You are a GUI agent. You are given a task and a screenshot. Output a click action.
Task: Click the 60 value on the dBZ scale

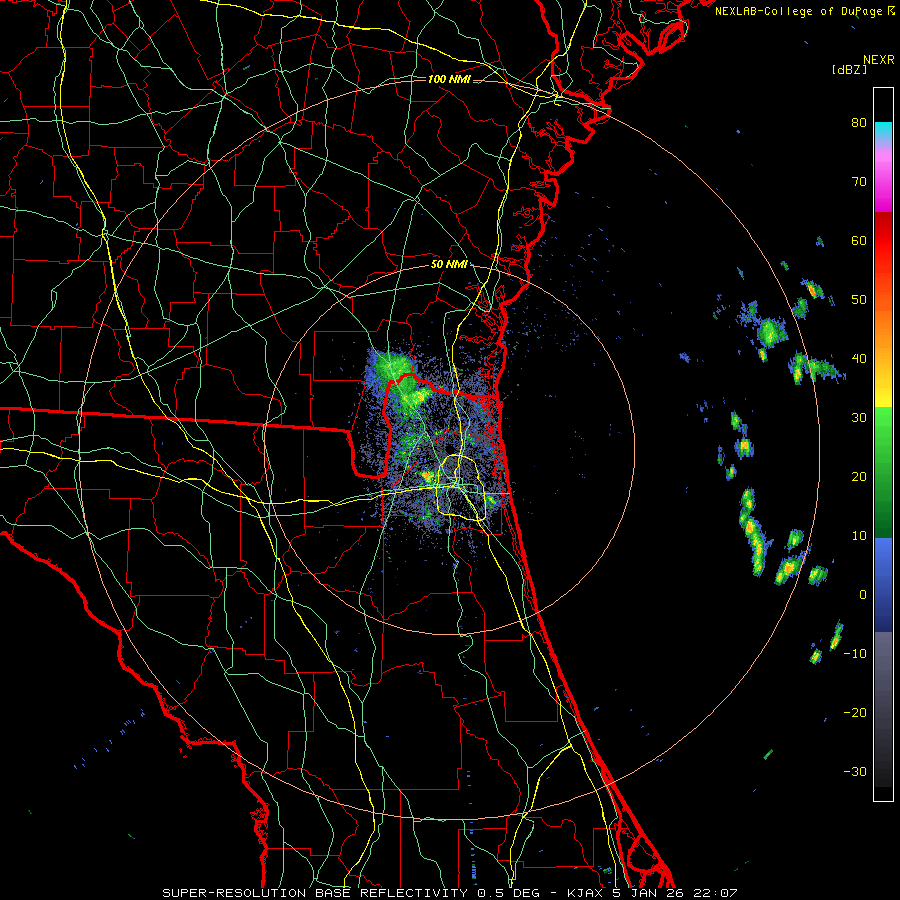[x=859, y=240]
